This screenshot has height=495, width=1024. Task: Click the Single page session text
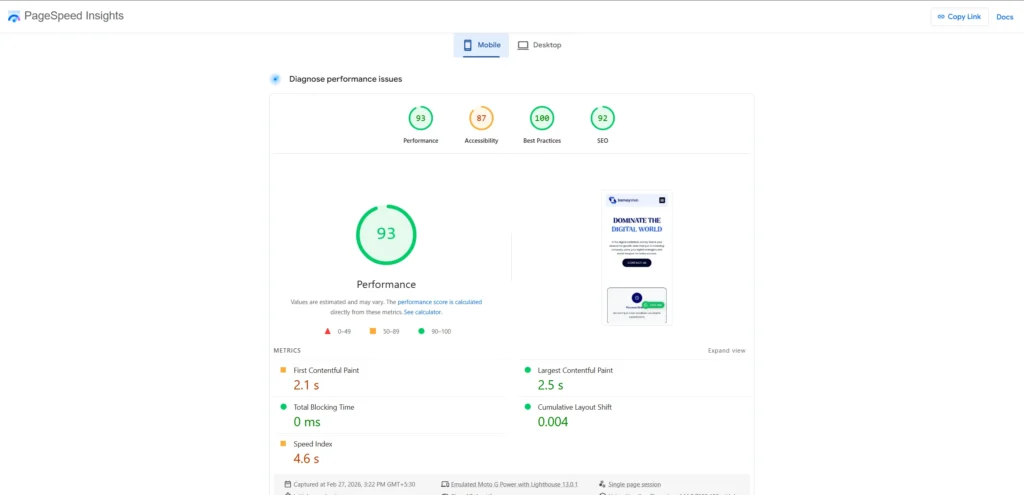pyautogui.click(x=634, y=485)
